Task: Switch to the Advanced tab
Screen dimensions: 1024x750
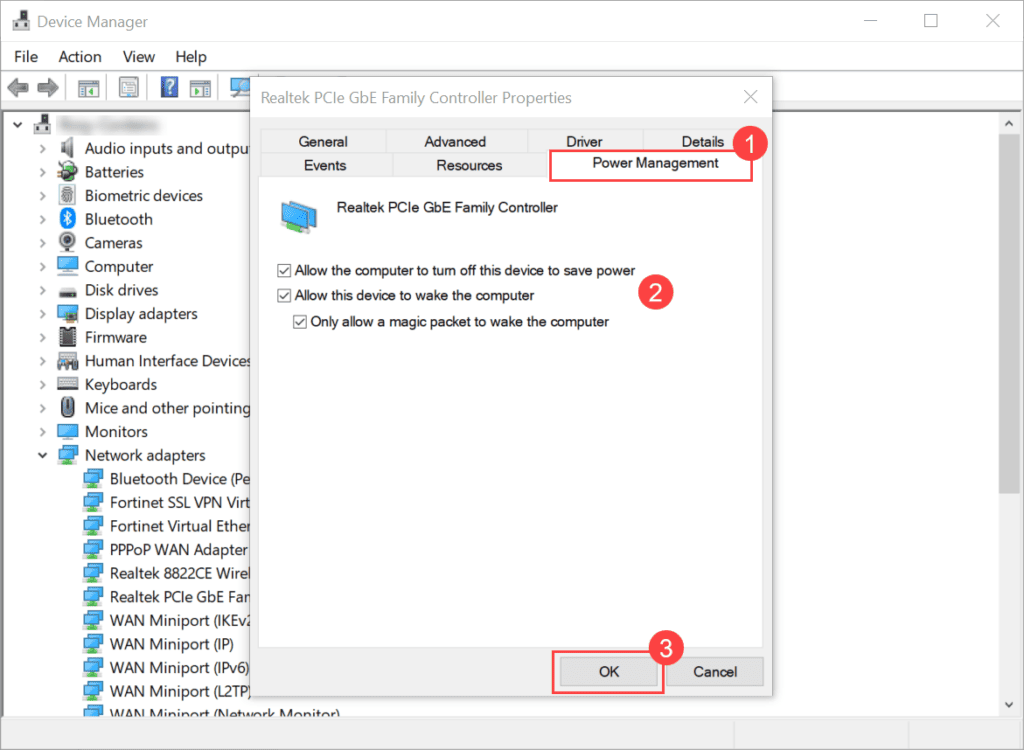Action: pos(456,141)
